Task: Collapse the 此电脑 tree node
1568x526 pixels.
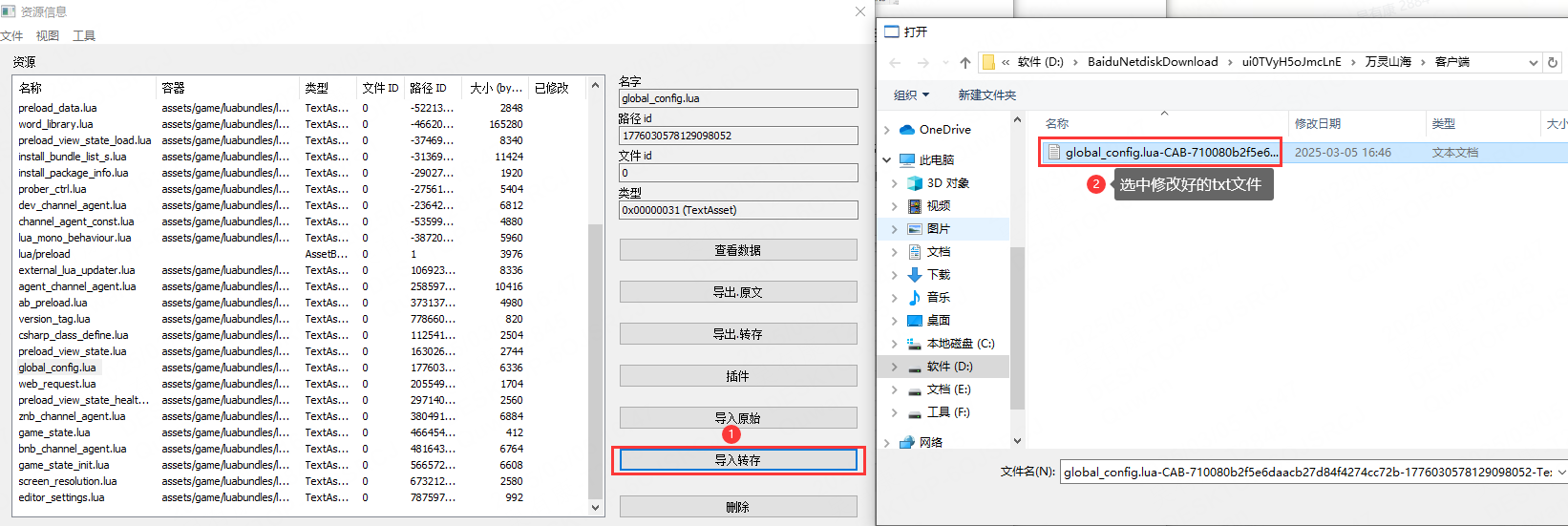Action: click(887, 160)
